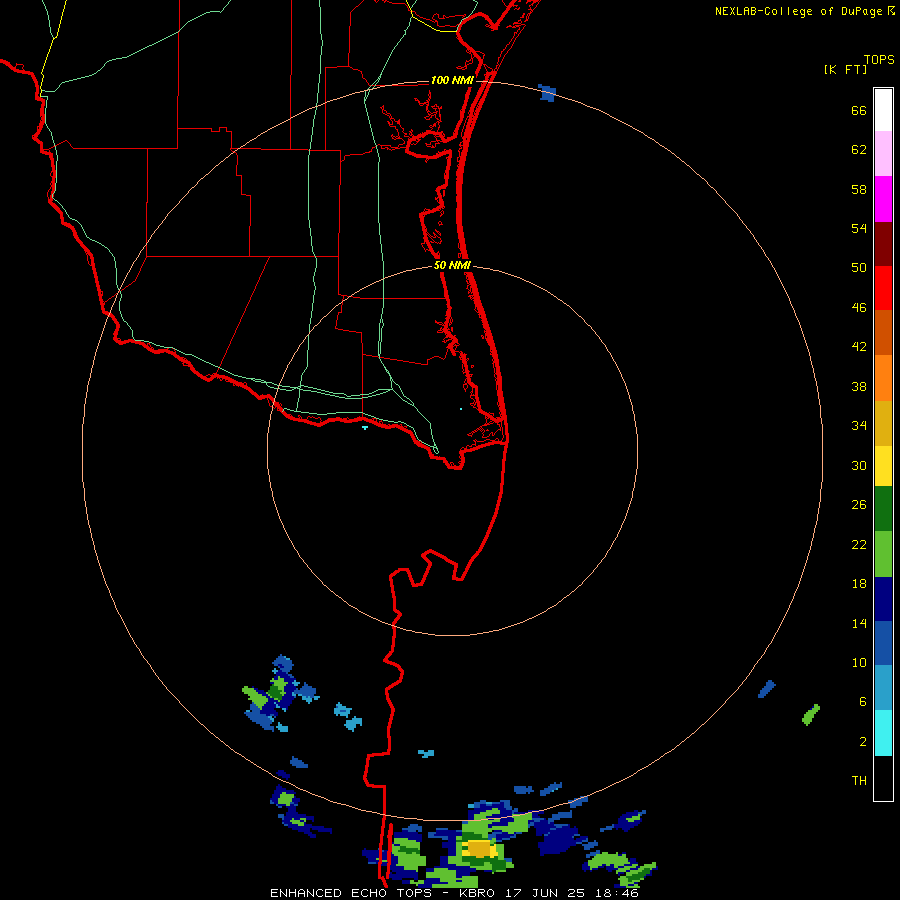
Task: Click the gold legend swatch
Action: point(883,423)
